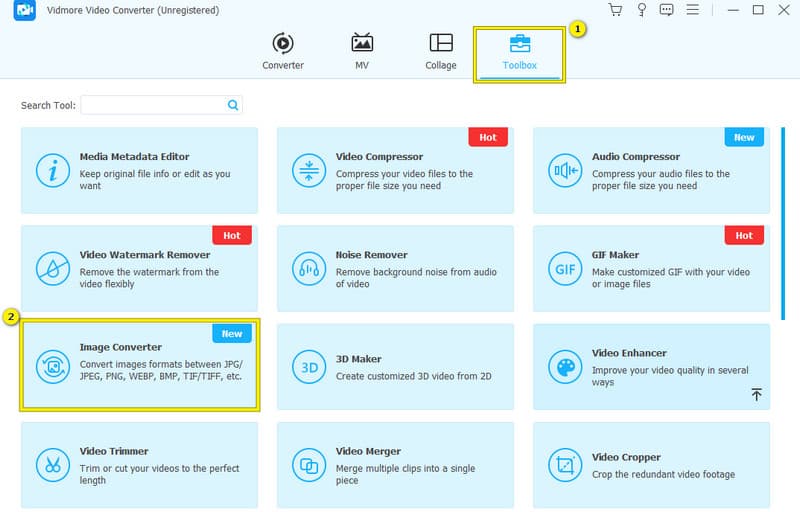800x512 pixels.
Task: Open the Image Converter tool
Action: (x=139, y=366)
